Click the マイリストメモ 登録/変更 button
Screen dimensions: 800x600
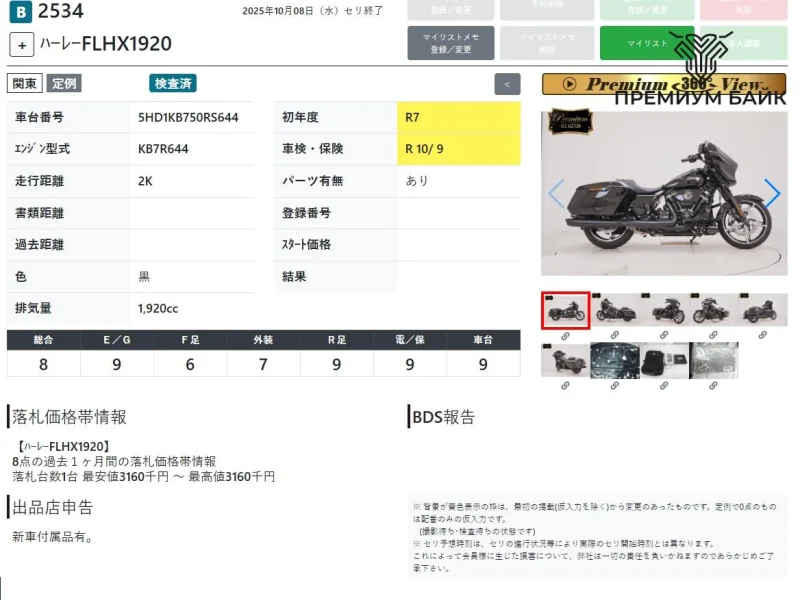pos(451,43)
